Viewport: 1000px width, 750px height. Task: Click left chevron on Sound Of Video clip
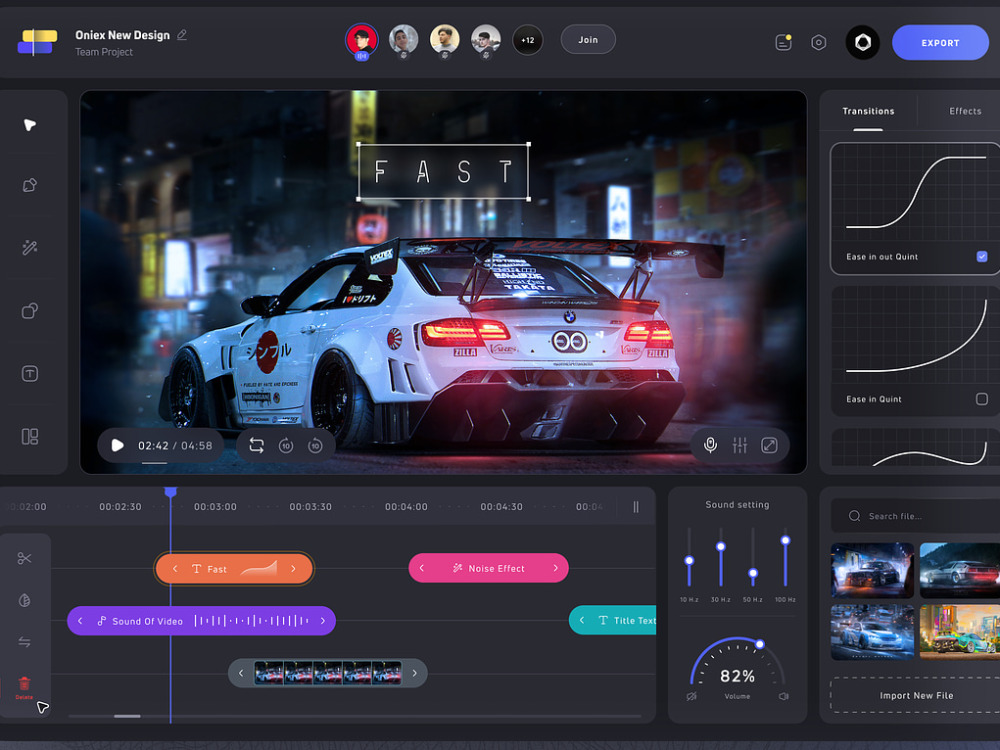coord(80,621)
